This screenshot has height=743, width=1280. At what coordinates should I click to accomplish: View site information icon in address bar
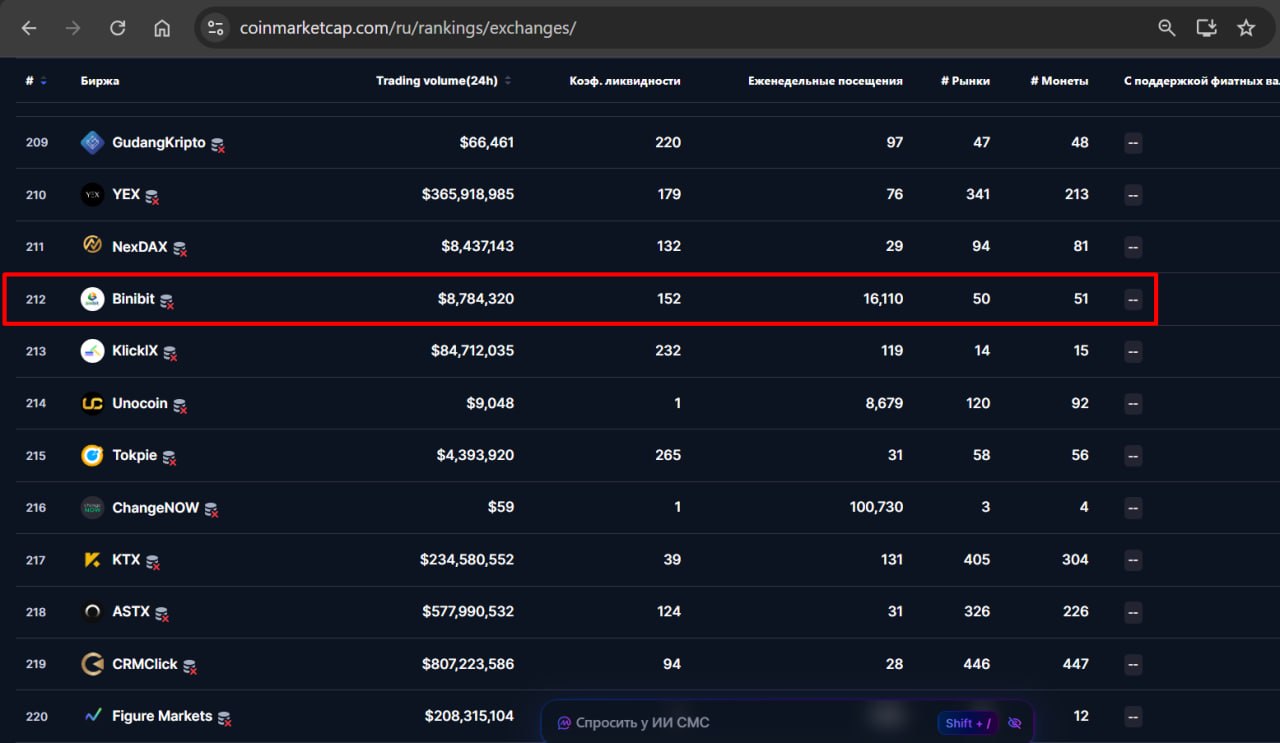point(215,28)
